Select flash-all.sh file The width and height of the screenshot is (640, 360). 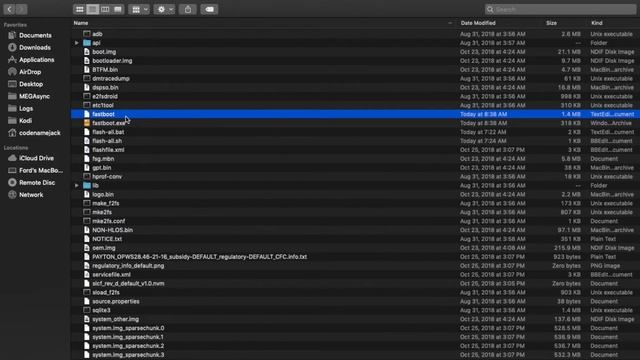click(107, 141)
